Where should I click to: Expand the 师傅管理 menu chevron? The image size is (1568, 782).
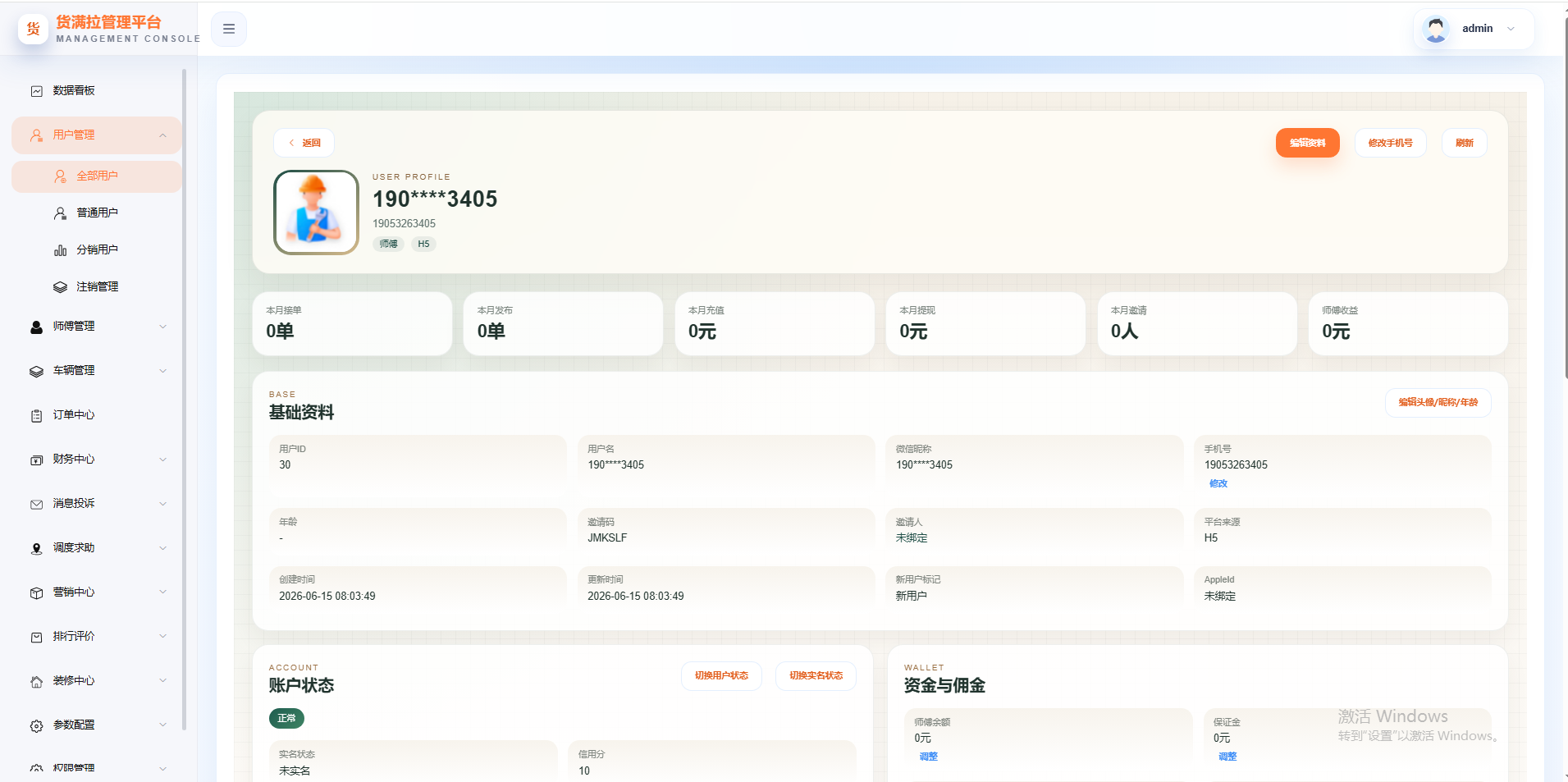pos(162,327)
